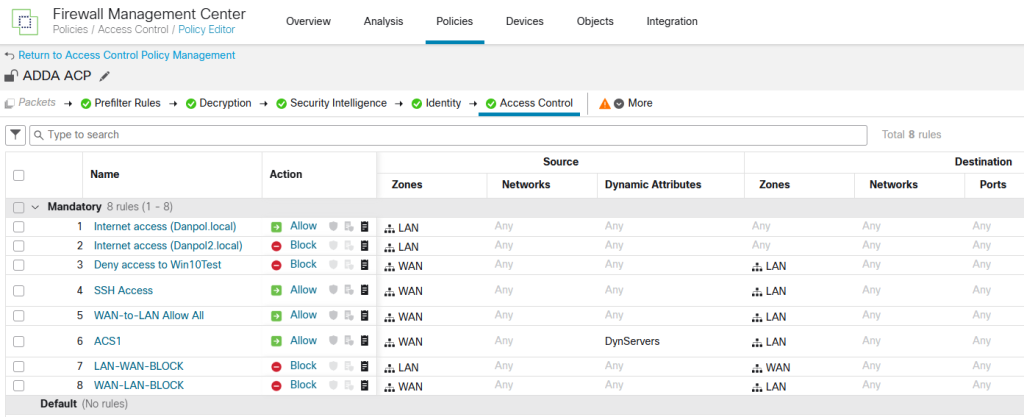The image size is (1024, 417).
Task: Open the filter funnel icon
Action: [16, 135]
